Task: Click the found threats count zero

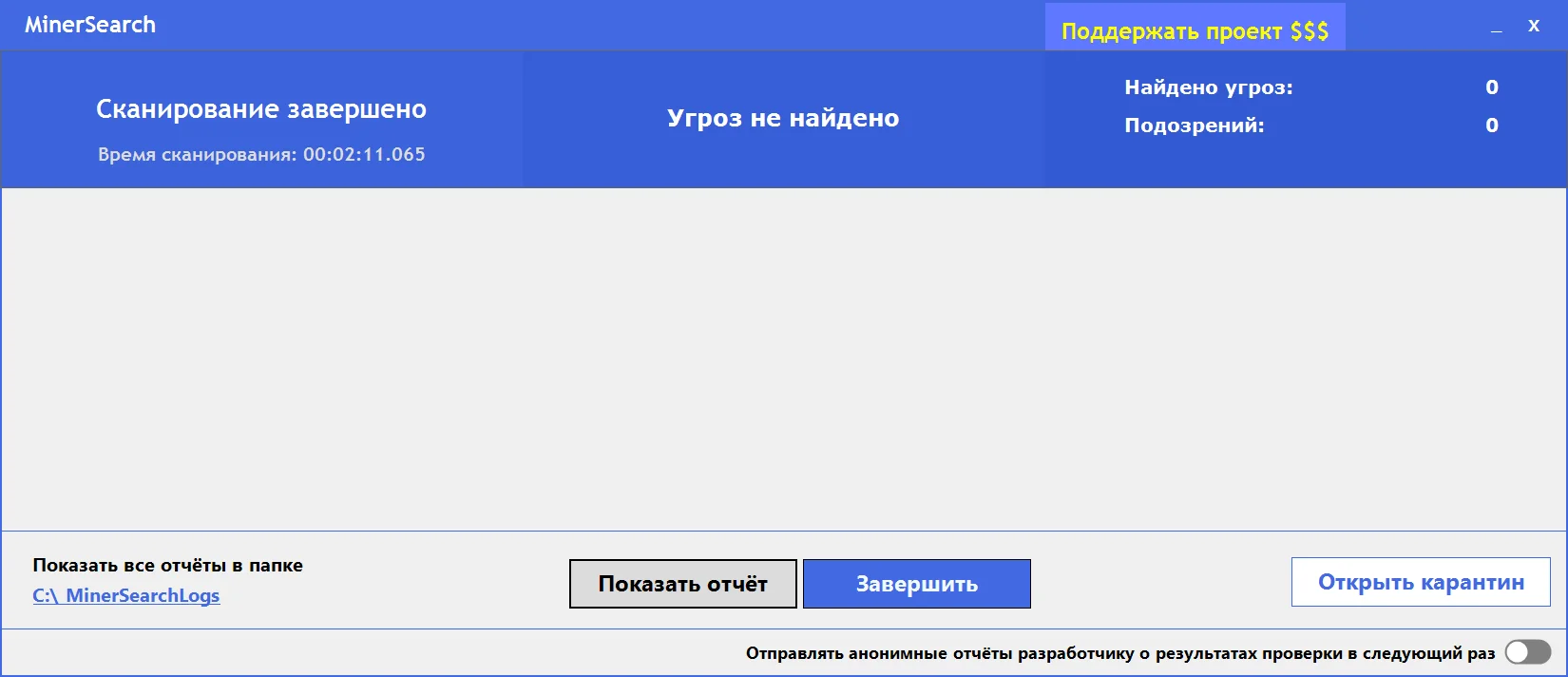Action: click(1492, 87)
